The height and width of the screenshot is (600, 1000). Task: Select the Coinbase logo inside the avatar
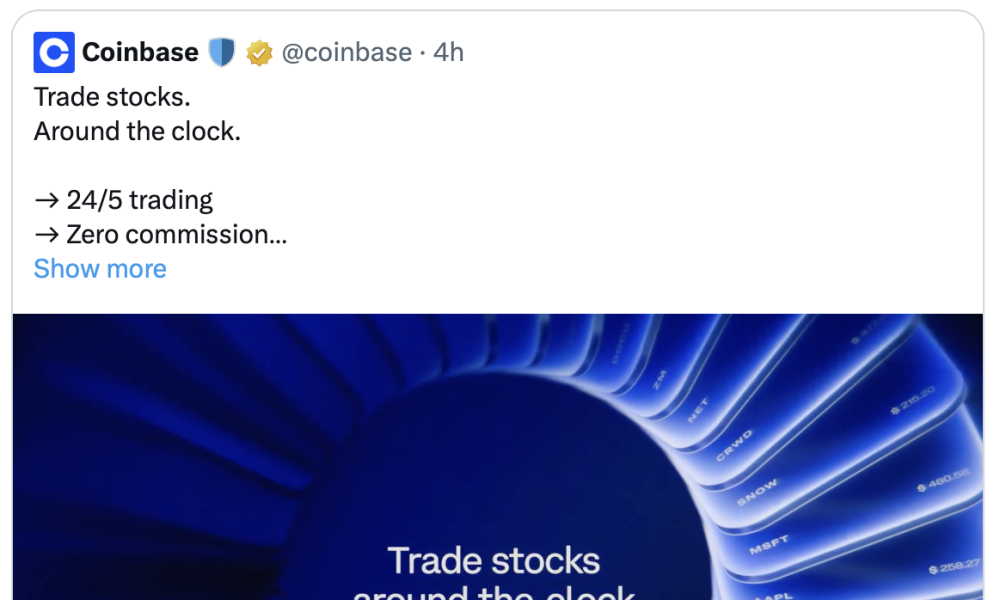point(53,52)
